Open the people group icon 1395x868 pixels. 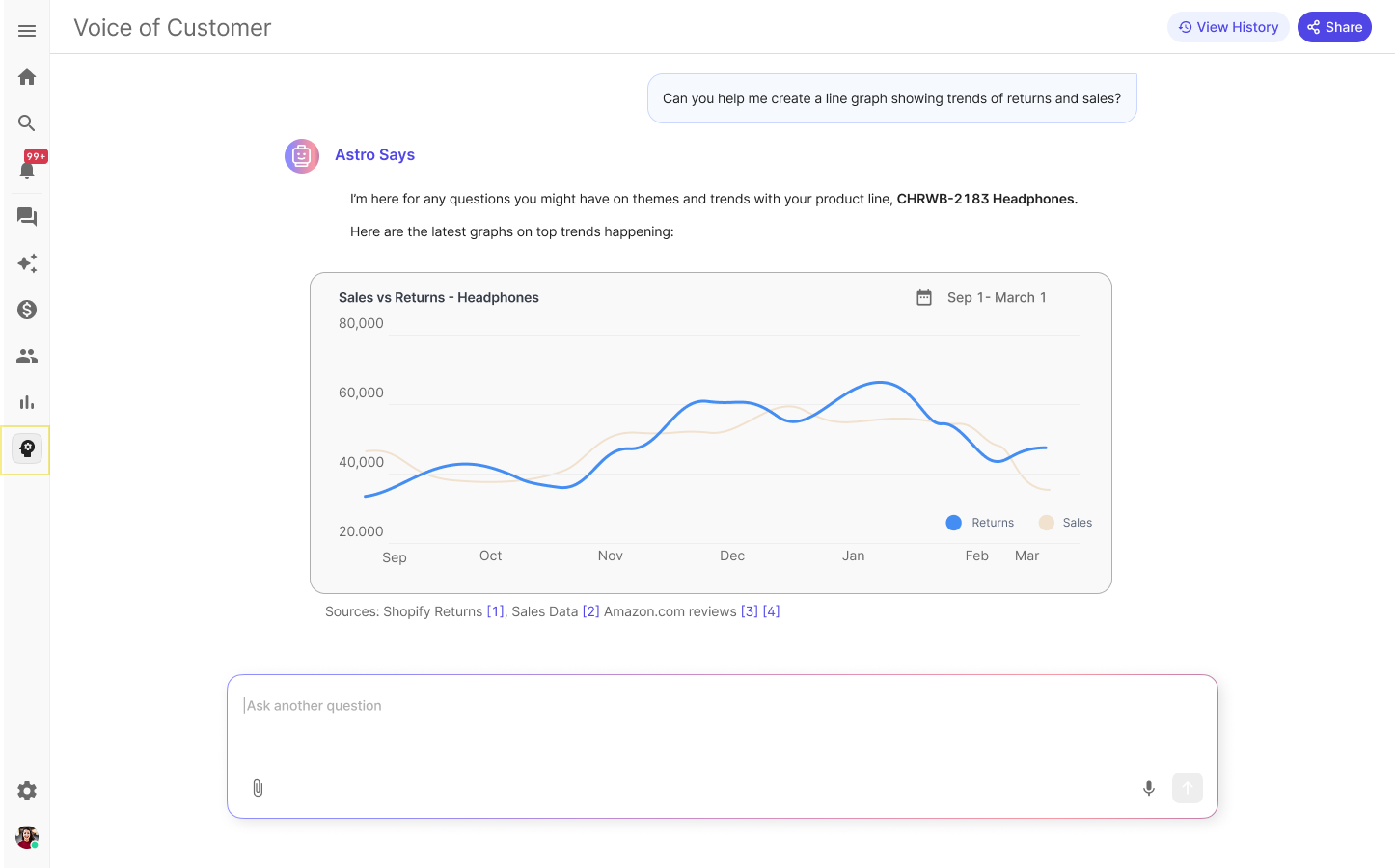point(27,356)
